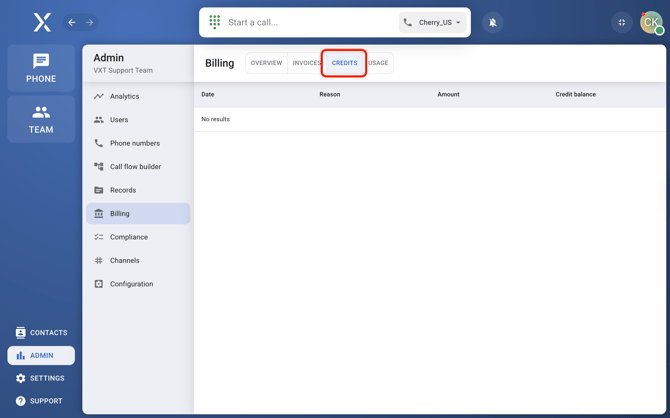Image resolution: width=670 pixels, height=418 pixels.
Task: Open Phone numbers in the Admin menu
Action: (138, 143)
